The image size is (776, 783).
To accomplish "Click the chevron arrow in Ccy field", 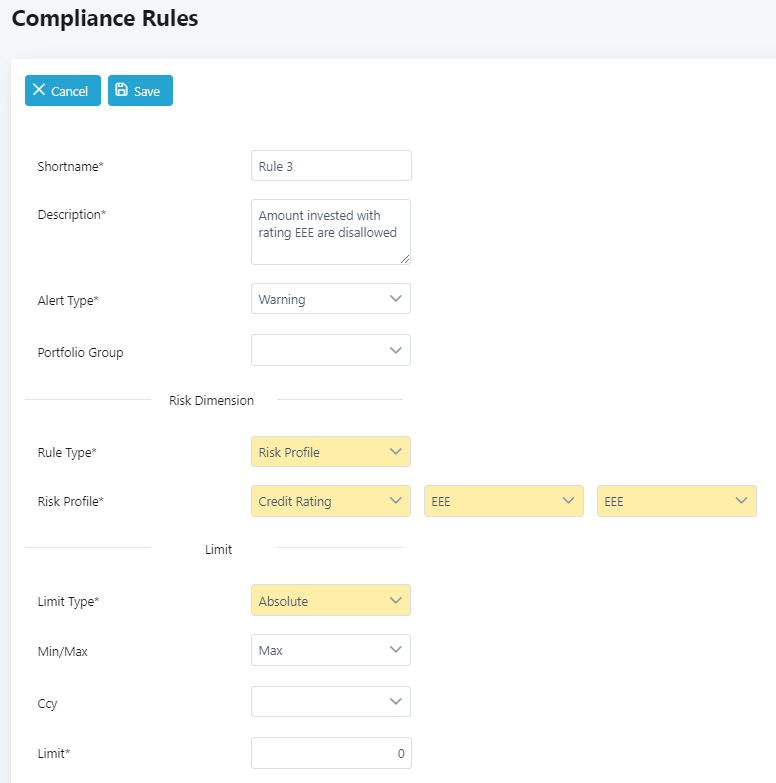I will (395, 702).
